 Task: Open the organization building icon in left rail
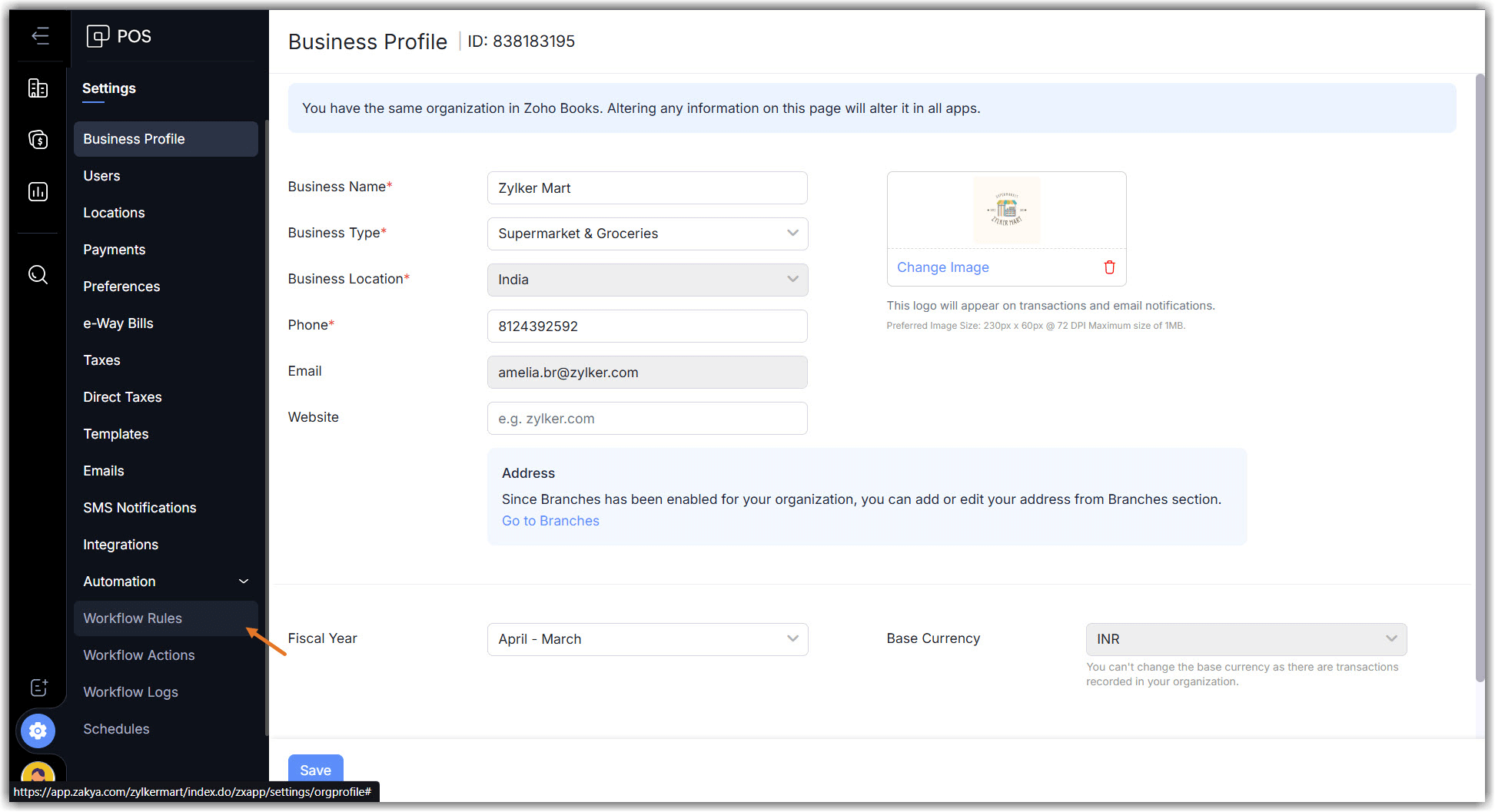pyautogui.click(x=38, y=88)
